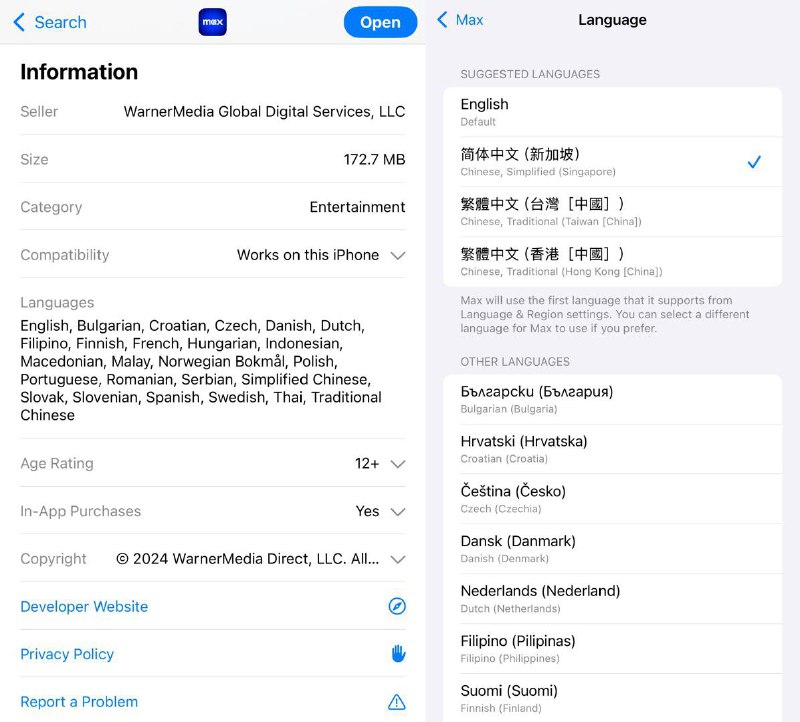Click the compass icon beside Developer Website
The image size is (800, 722).
click(x=397, y=606)
